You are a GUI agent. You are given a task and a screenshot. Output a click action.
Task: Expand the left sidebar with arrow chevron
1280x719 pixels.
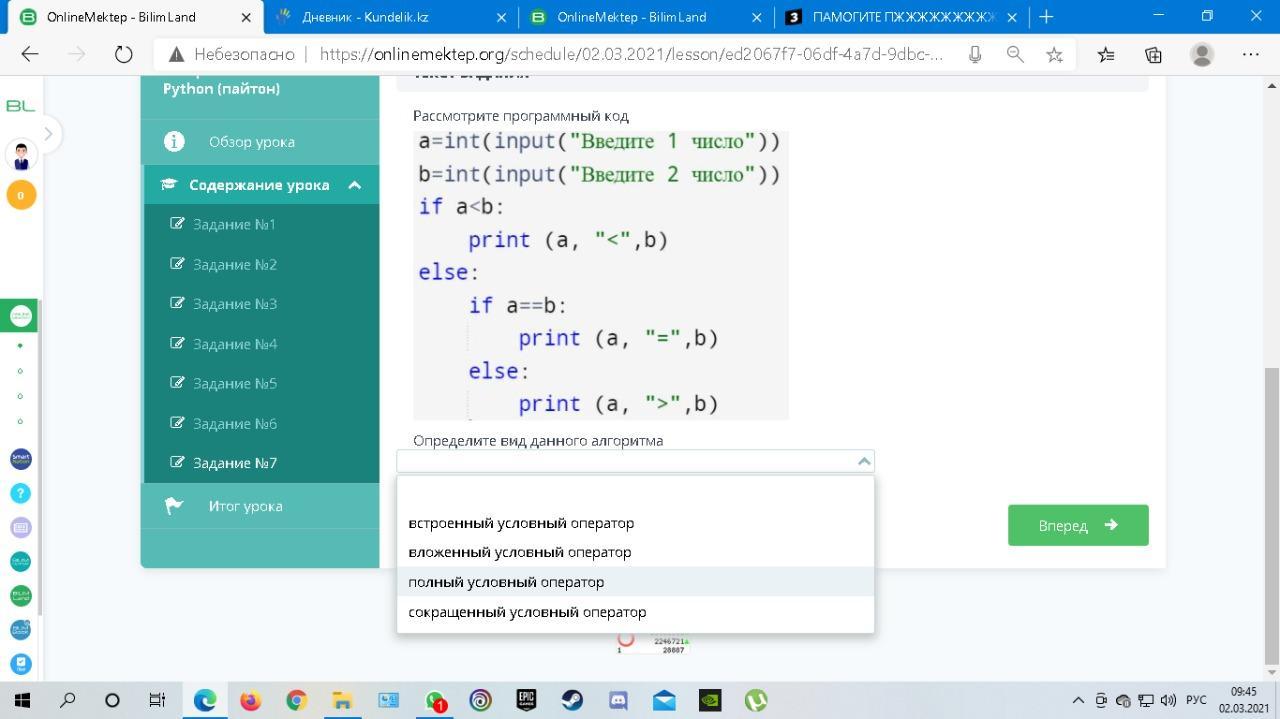tap(48, 134)
